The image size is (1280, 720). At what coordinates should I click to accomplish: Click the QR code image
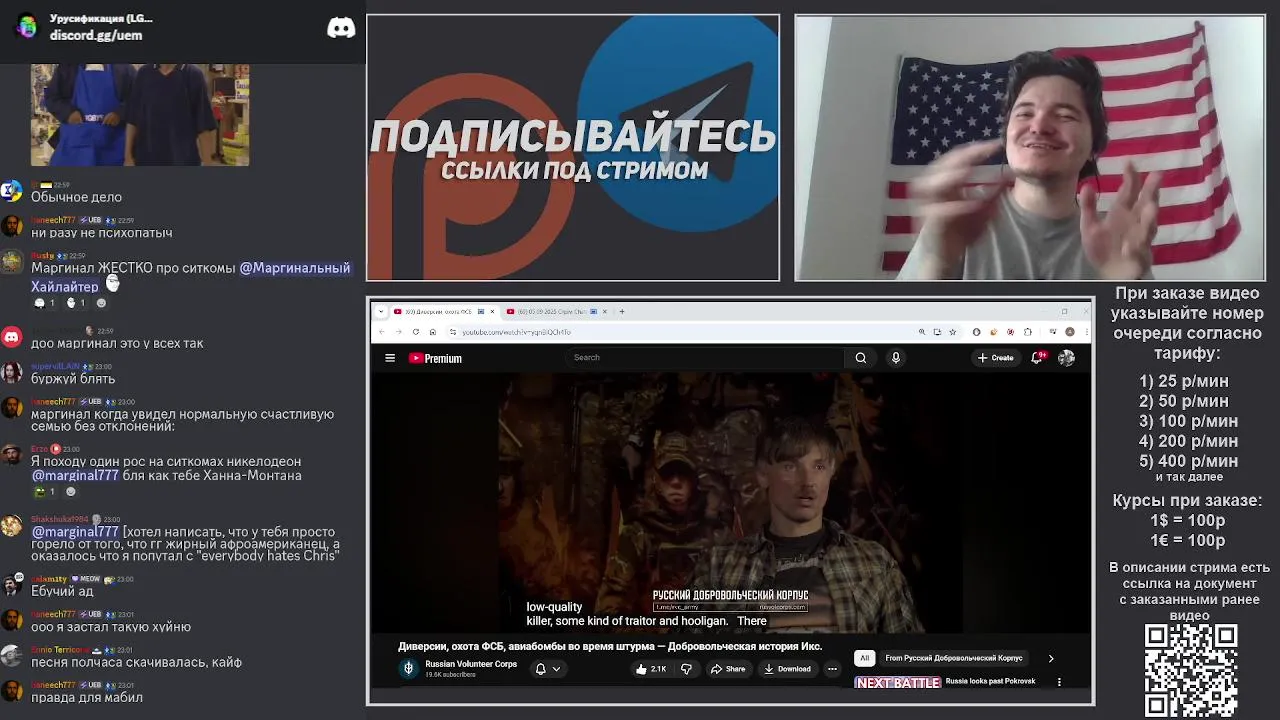point(1191,670)
